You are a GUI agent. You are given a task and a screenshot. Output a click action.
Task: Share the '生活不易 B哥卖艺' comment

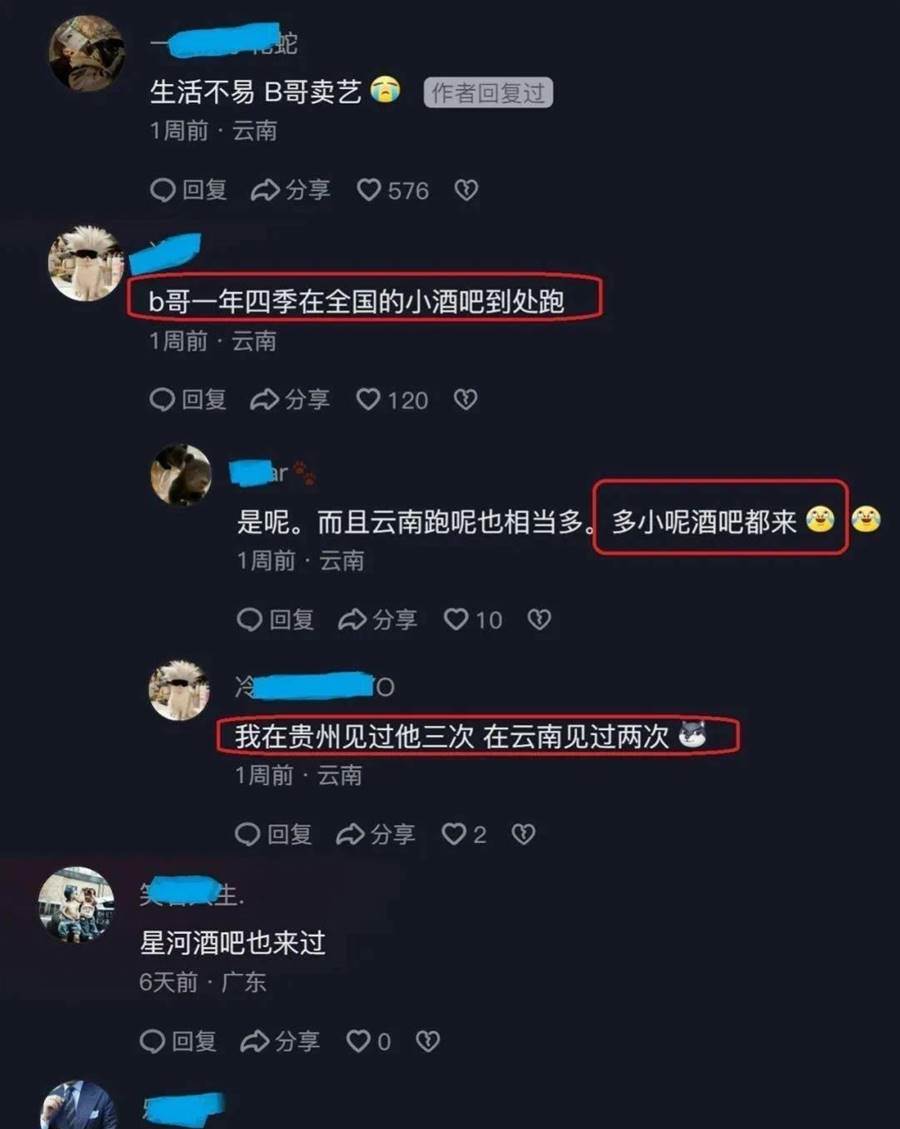point(290,190)
